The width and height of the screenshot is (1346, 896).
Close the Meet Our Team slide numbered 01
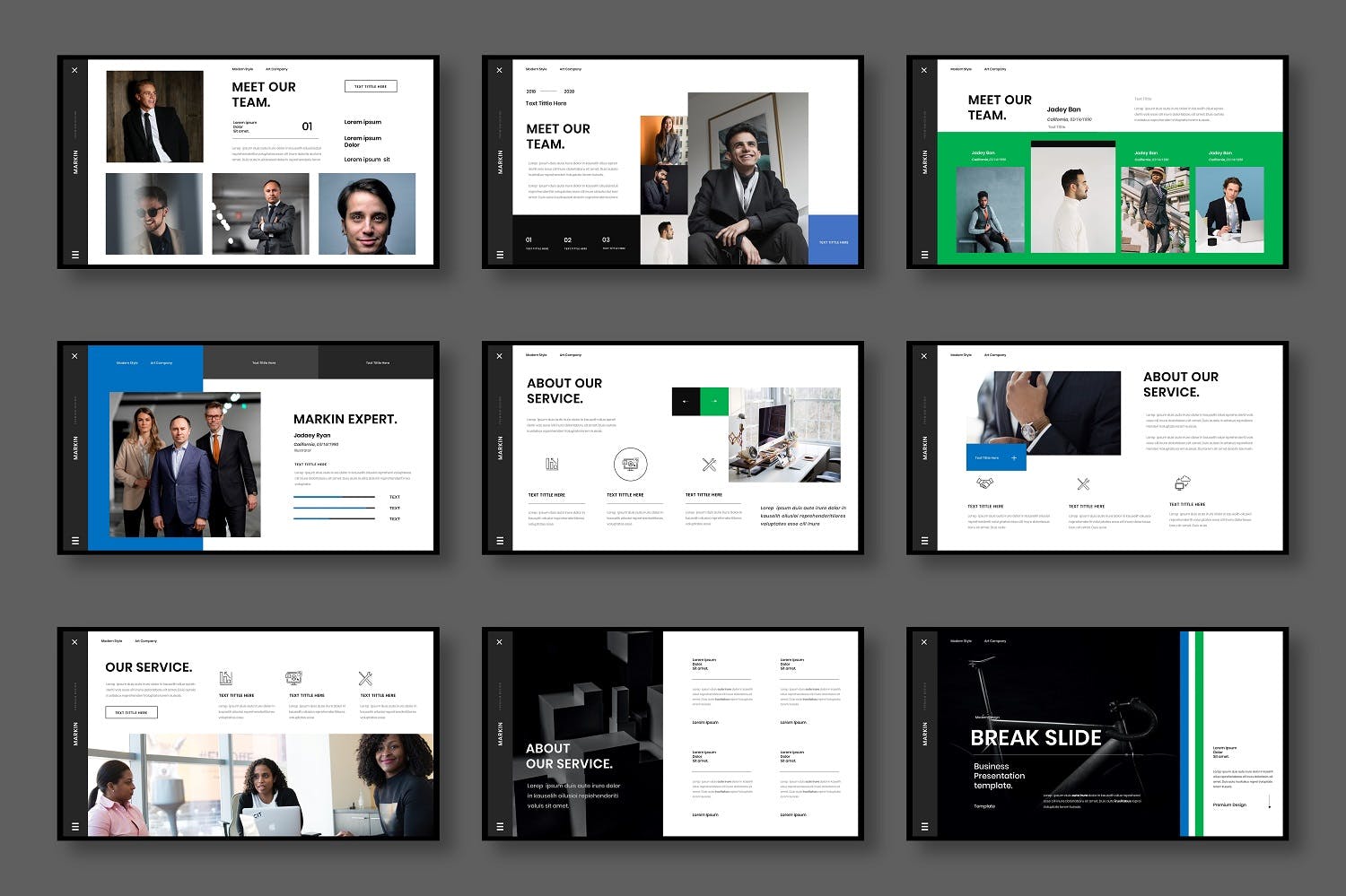pos(74,70)
